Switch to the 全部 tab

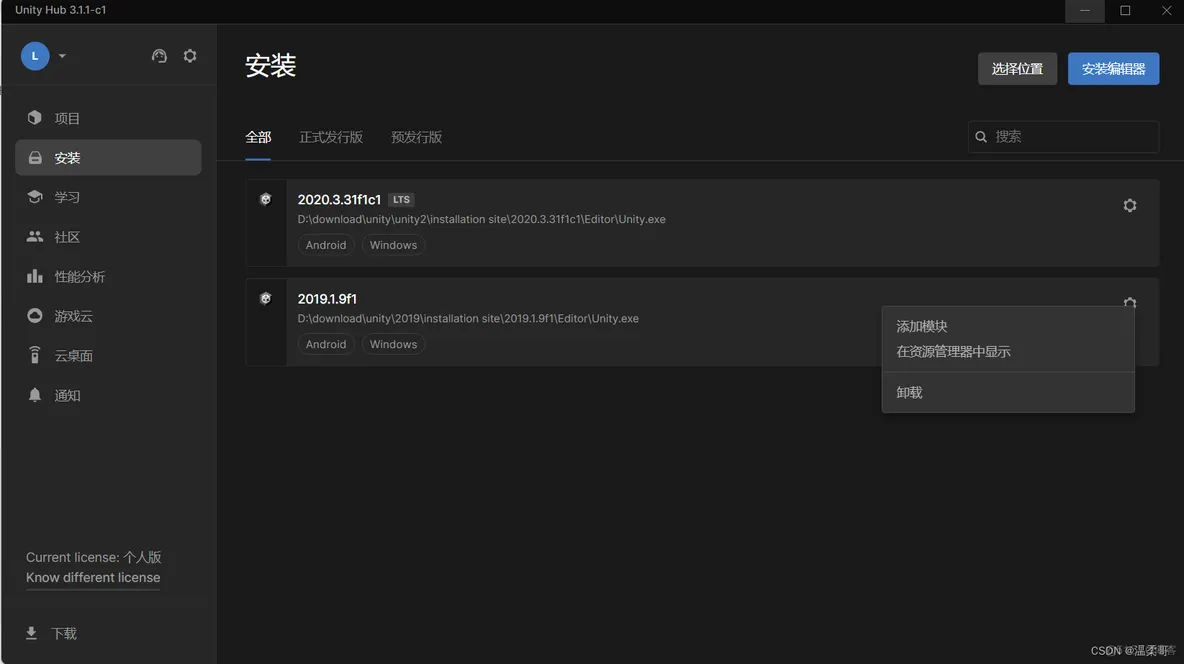click(x=257, y=137)
